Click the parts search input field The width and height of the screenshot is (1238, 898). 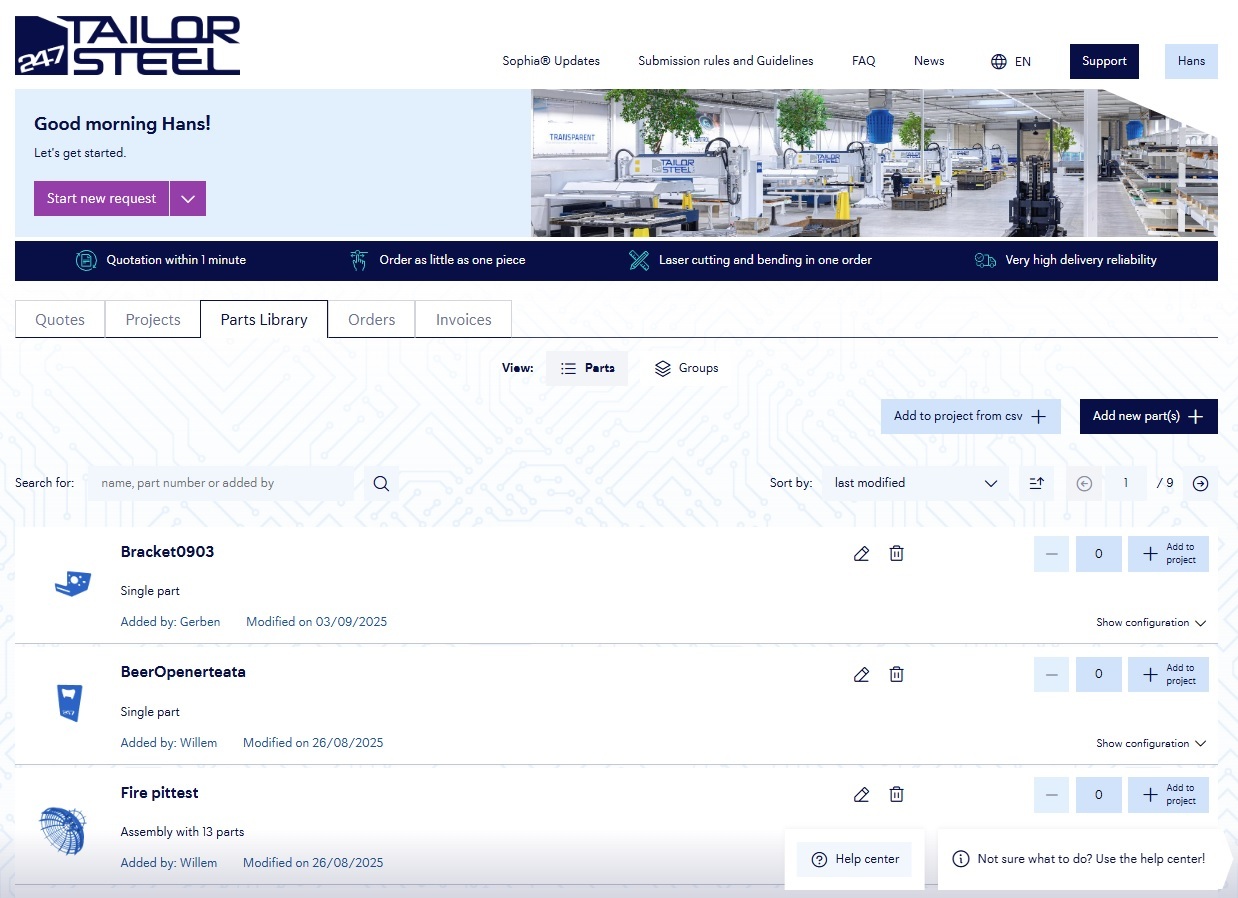coord(220,483)
